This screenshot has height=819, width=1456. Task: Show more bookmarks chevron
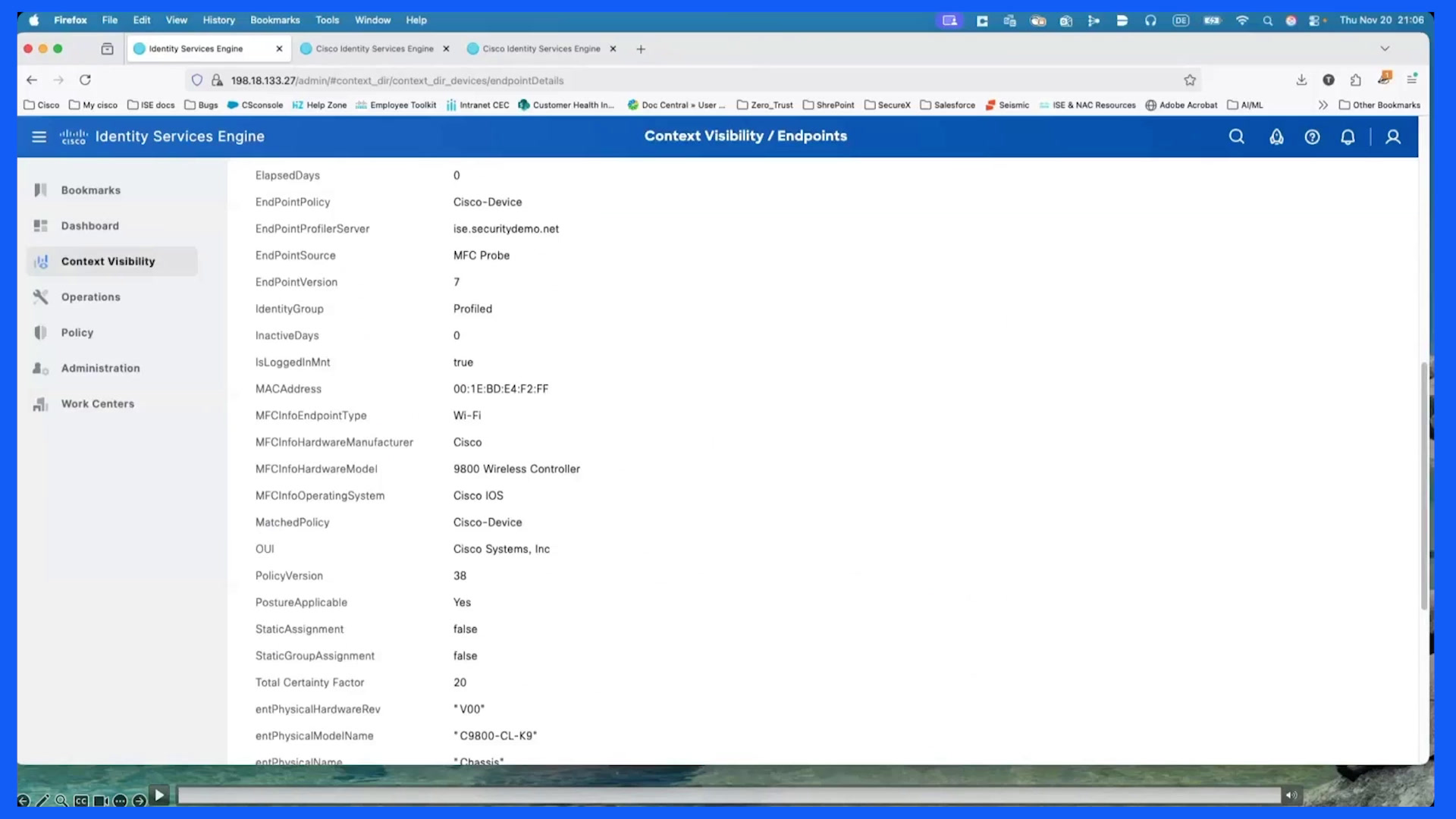coord(1323,105)
